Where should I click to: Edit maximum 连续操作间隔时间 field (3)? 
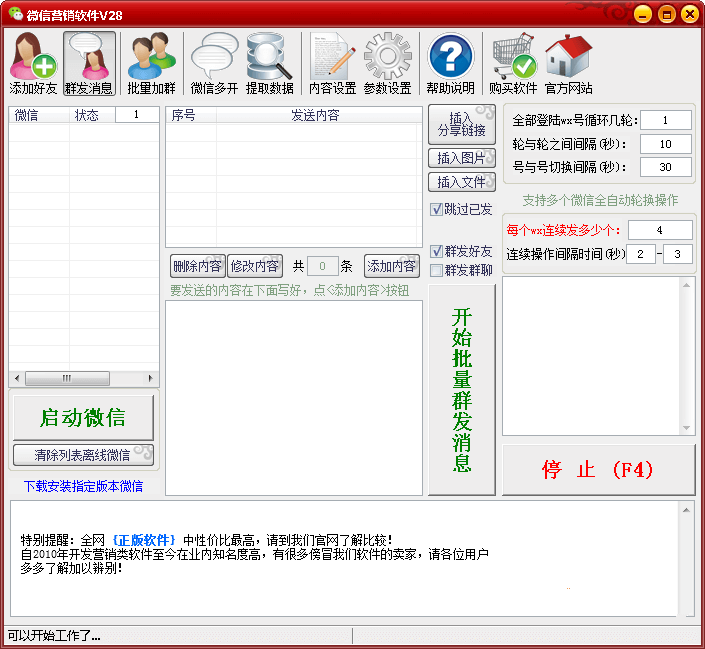coord(678,254)
